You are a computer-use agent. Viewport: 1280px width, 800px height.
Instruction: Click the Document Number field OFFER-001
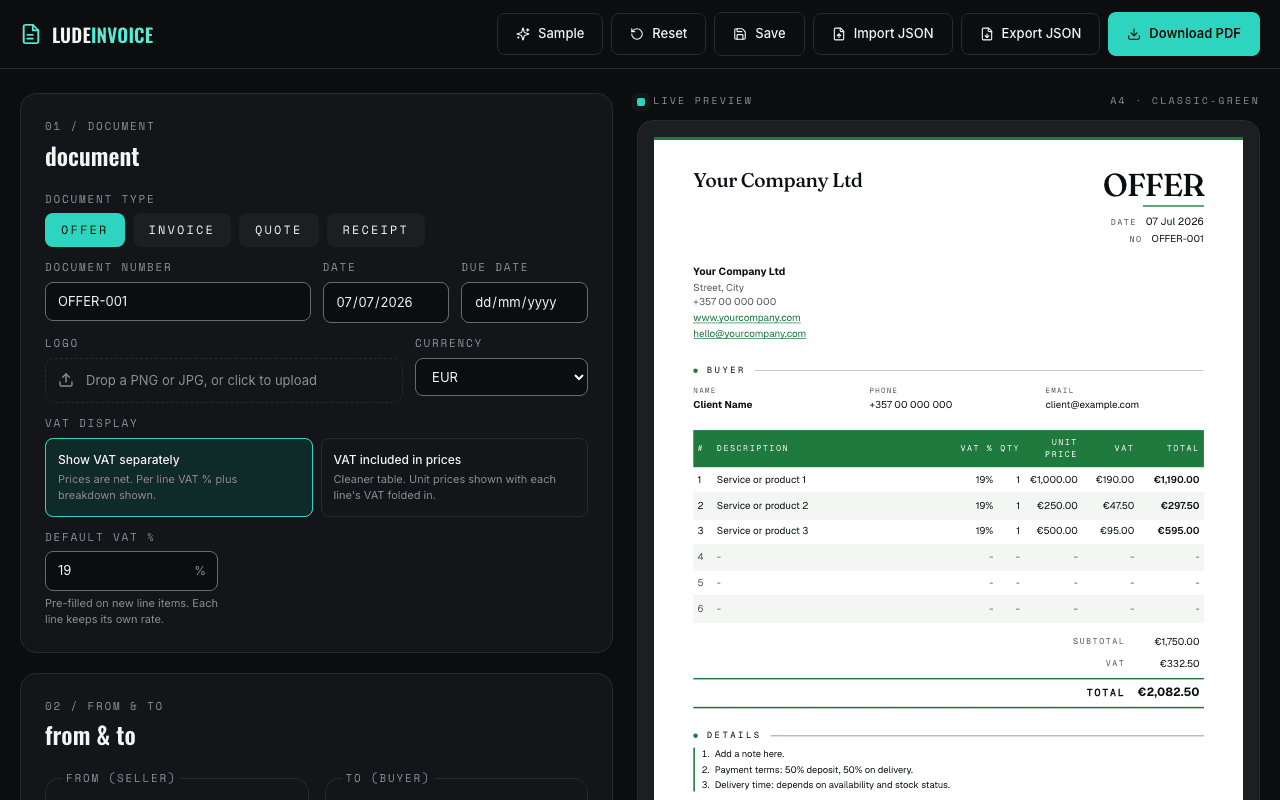pyautogui.click(x=178, y=301)
